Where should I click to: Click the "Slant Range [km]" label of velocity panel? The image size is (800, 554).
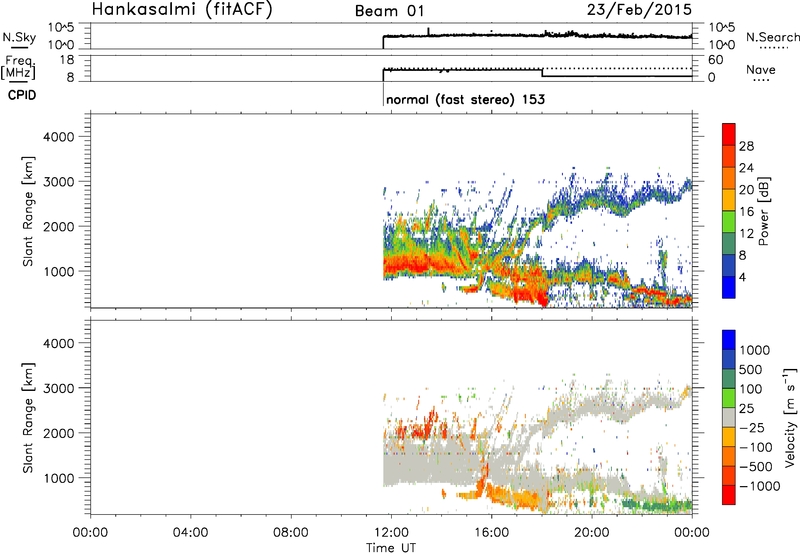click(28, 417)
